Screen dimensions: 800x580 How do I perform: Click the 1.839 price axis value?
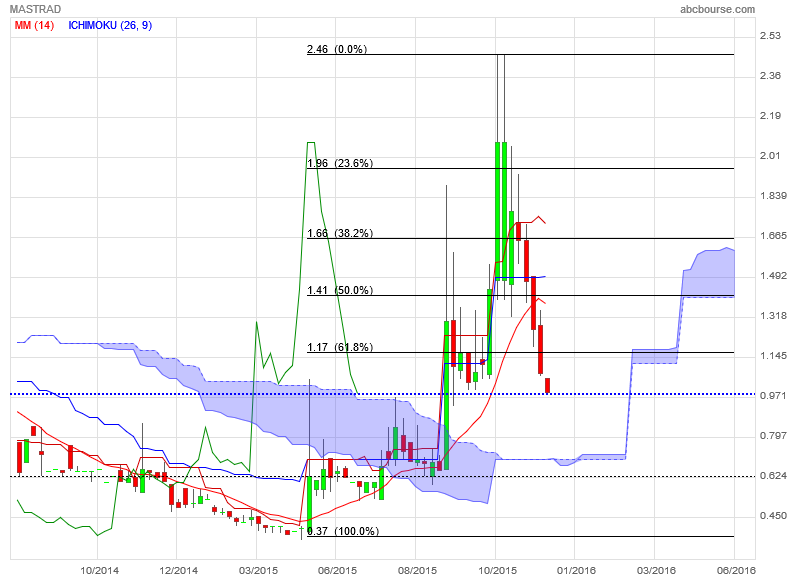[x=773, y=196]
